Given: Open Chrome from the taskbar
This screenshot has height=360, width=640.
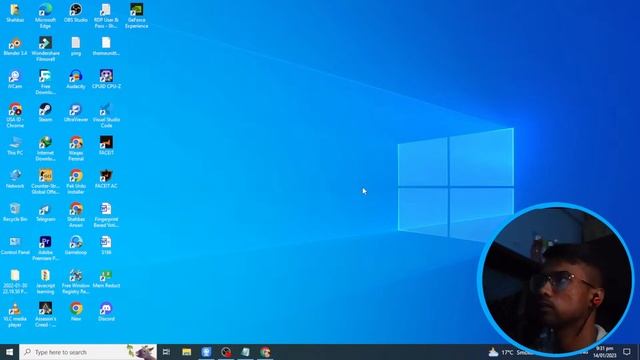Looking at the screenshot, I should coord(265,352).
